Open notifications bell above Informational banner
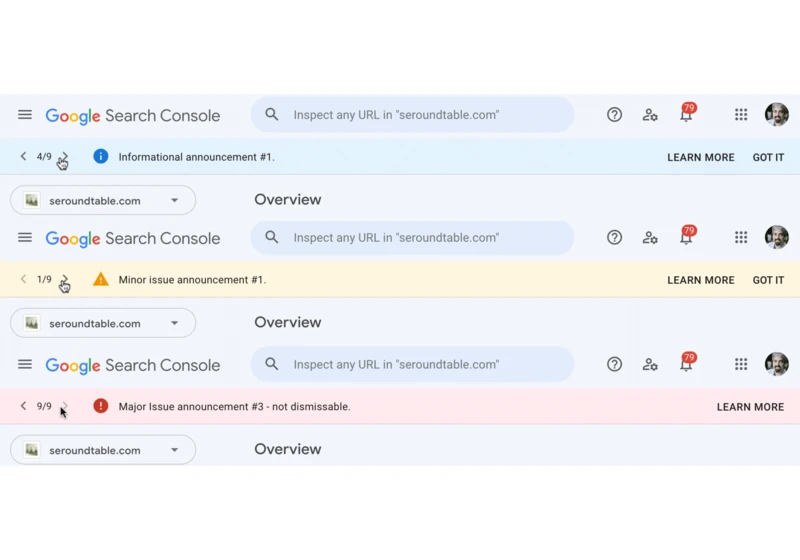 point(687,113)
